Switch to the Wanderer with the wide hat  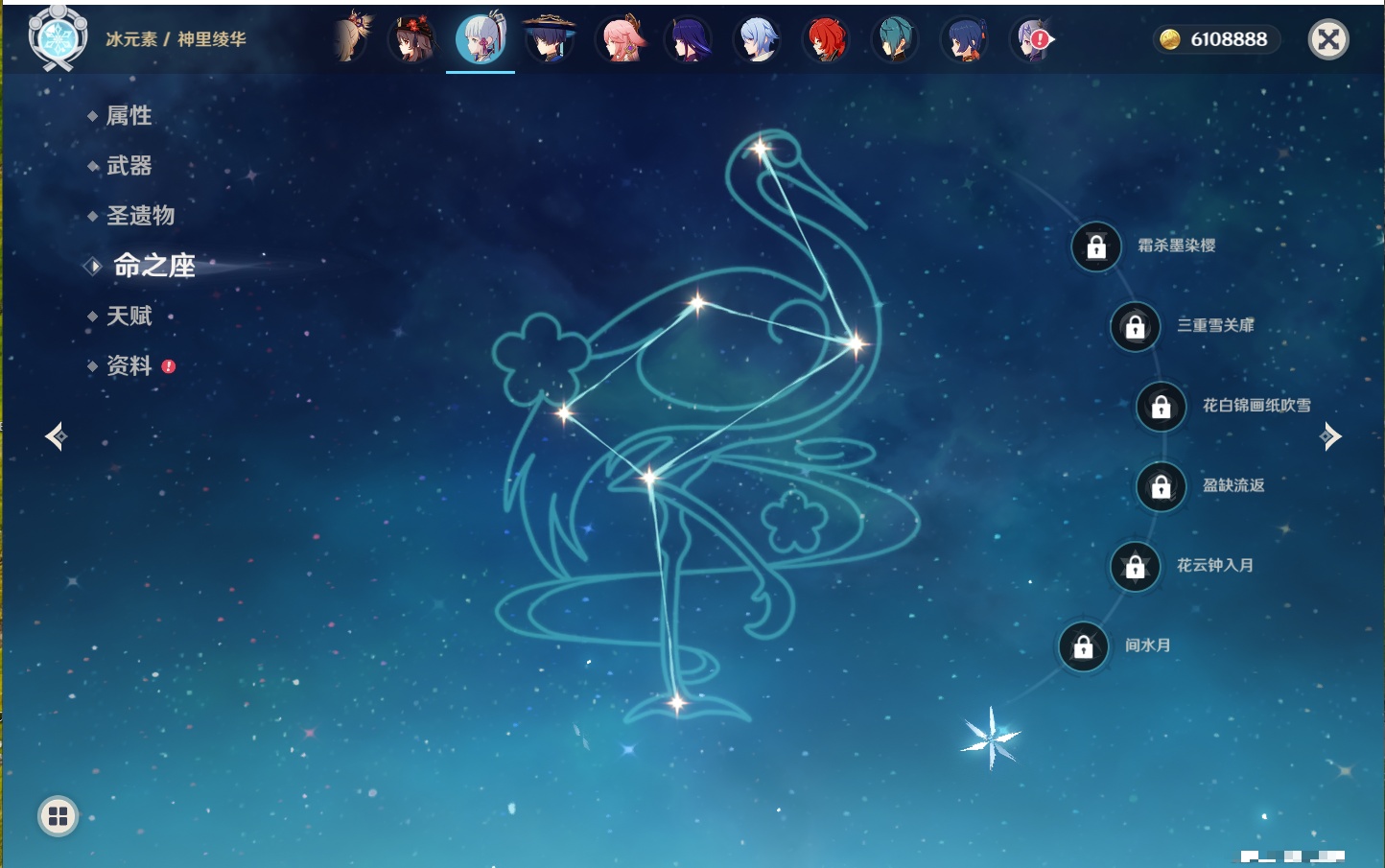550,40
